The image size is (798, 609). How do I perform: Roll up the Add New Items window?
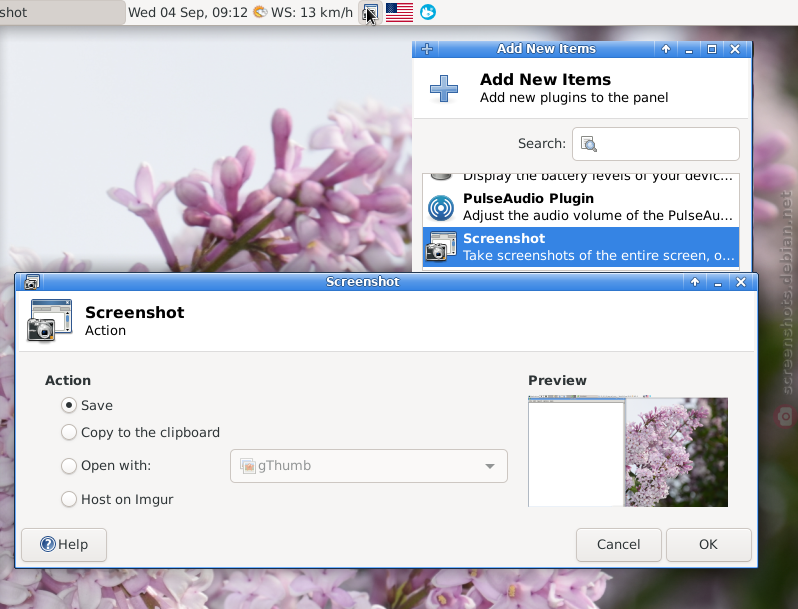pyautogui.click(x=666, y=49)
